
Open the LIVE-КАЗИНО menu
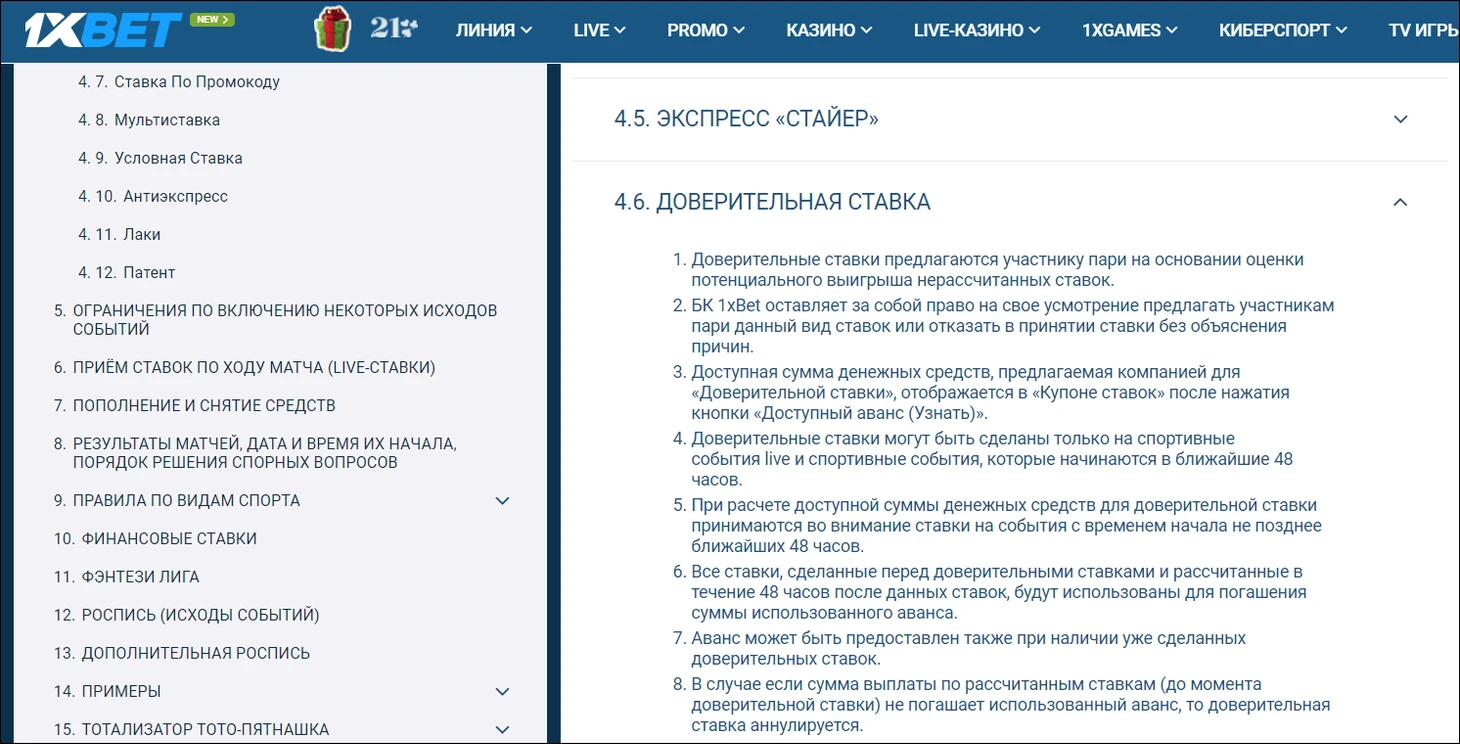coord(977,30)
